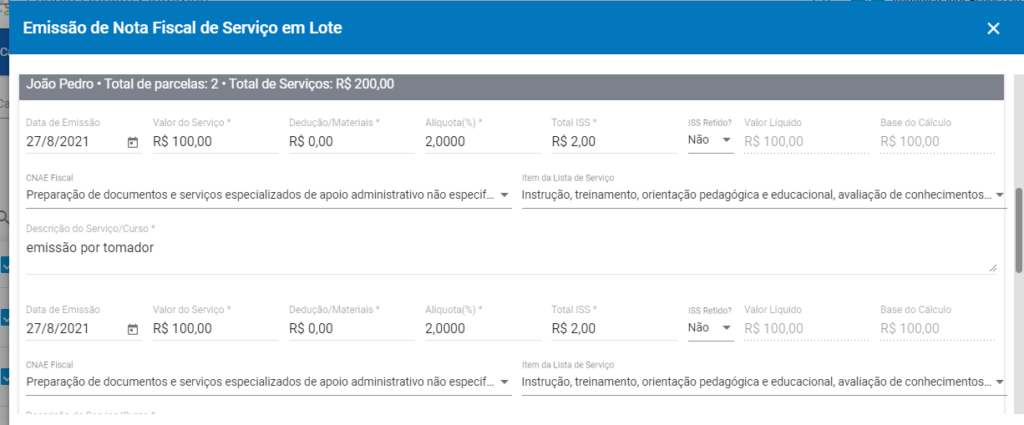The width and height of the screenshot is (1024, 425).
Task: Close the Emissão de Nota Fiscal dialog
Action: 993,28
